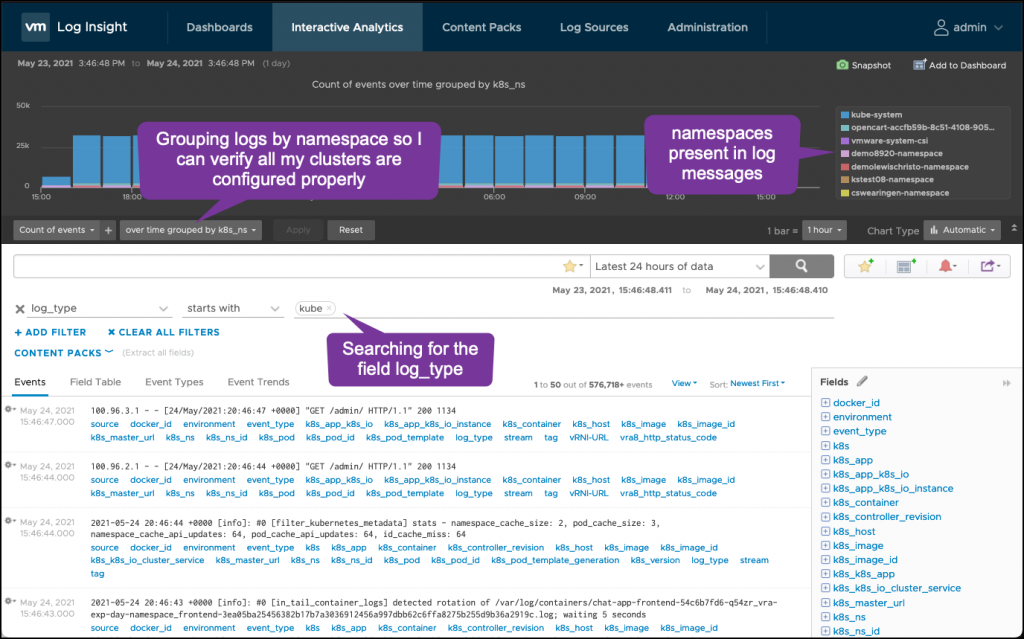Image resolution: width=1024 pixels, height=639 pixels.
Task: Click the gear icon on the first event
Action: pos(9,409)
